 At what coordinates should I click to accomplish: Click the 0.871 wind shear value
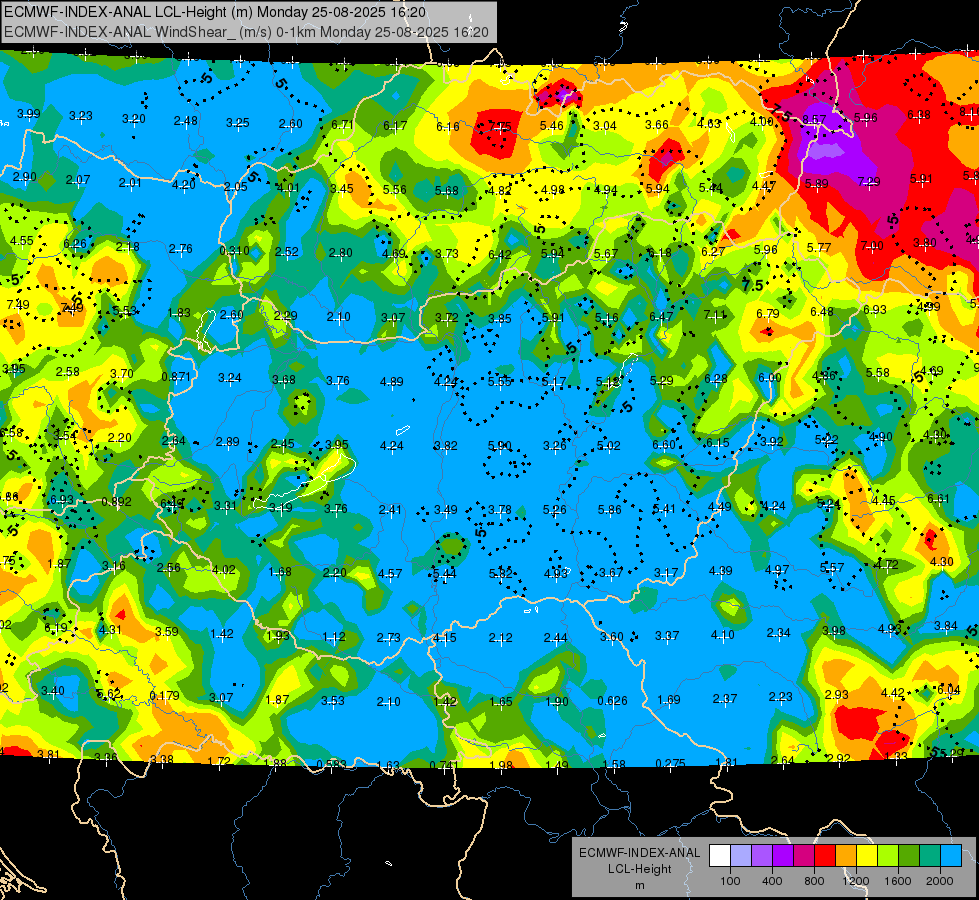pyautogui.click(x=176, y=377)
